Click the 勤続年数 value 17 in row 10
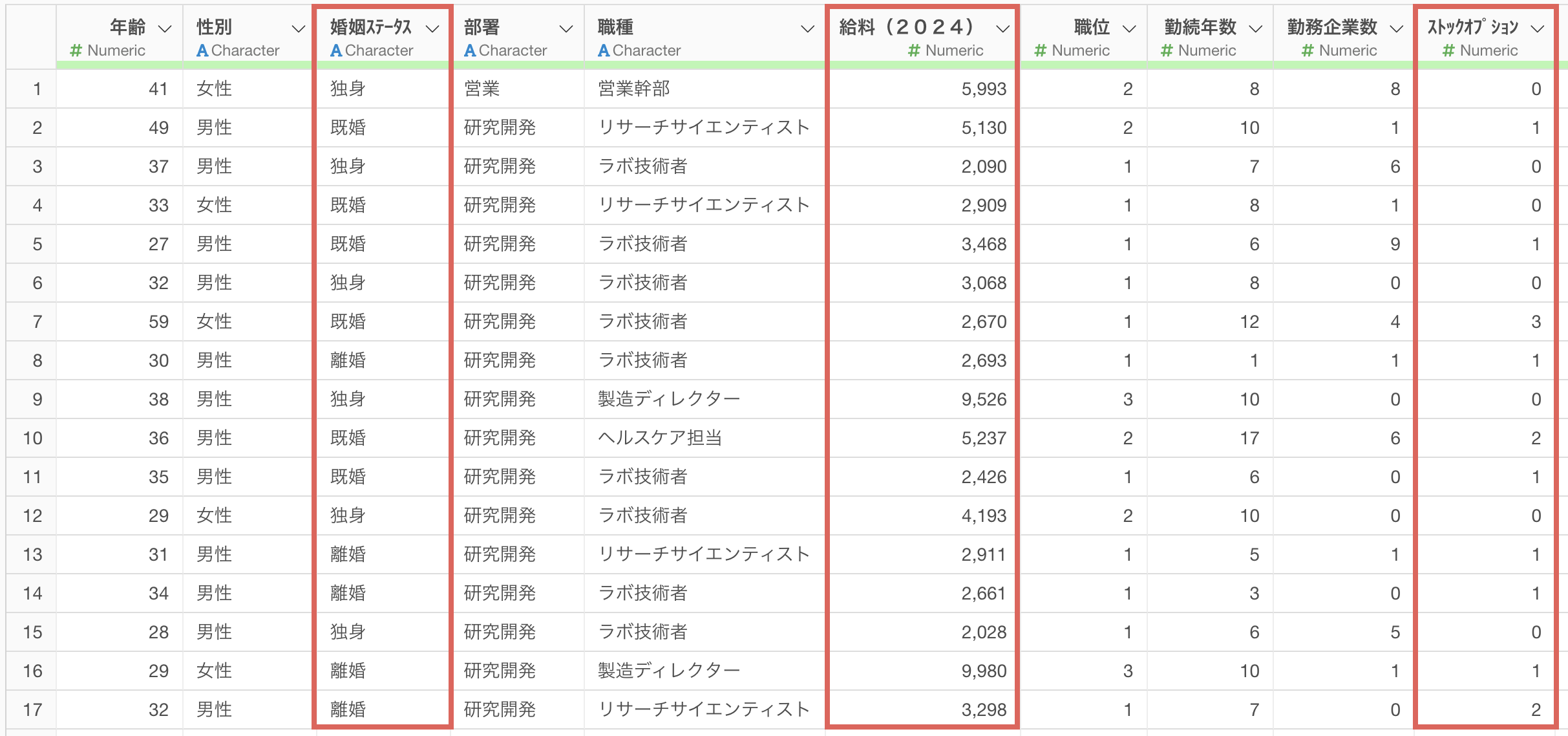 1249,438
